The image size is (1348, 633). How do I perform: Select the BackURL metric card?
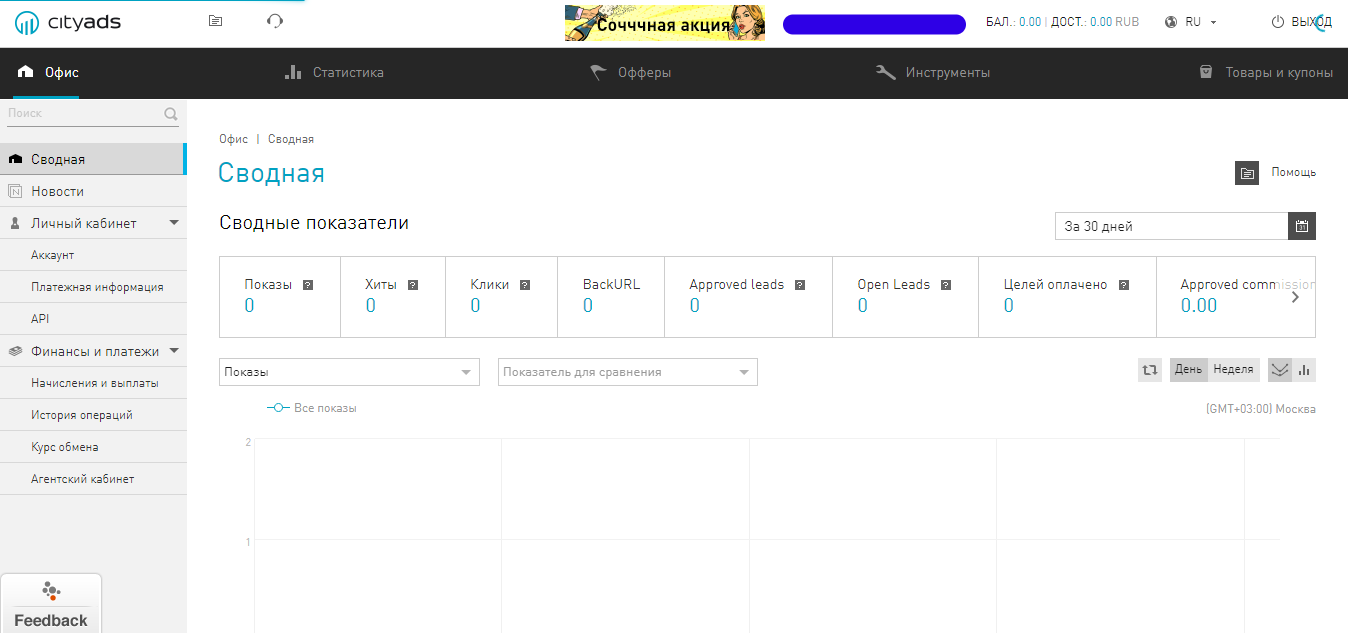coord(611,297)
